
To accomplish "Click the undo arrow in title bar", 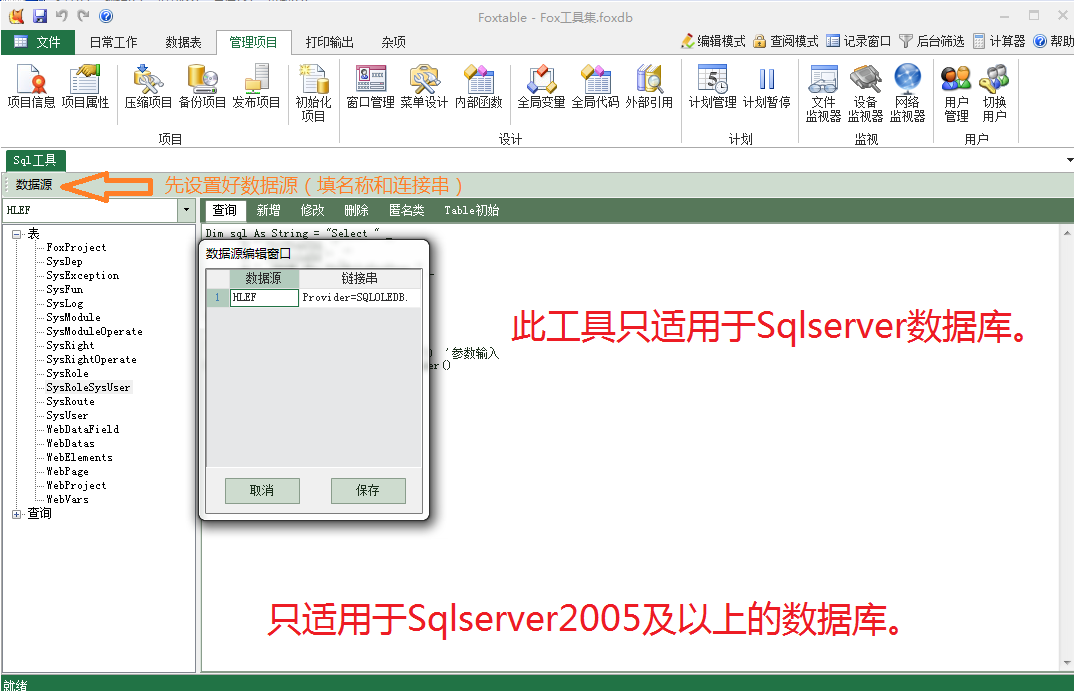I will pos(62,16).
